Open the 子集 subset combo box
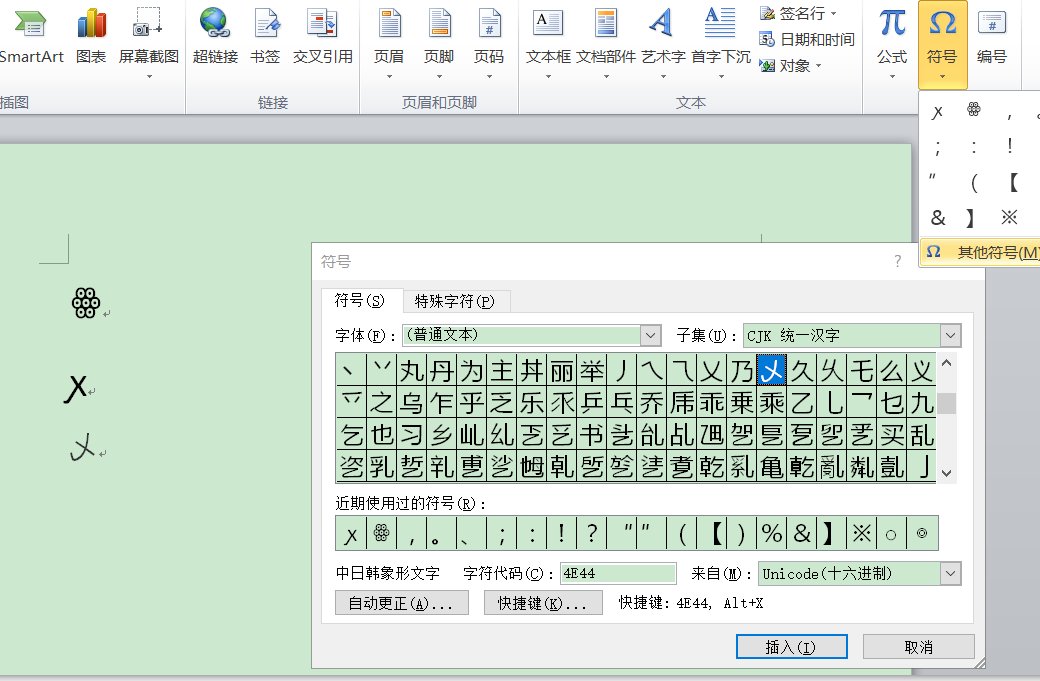Screen dimensions: 1040x681 click(x=852, y=336)
